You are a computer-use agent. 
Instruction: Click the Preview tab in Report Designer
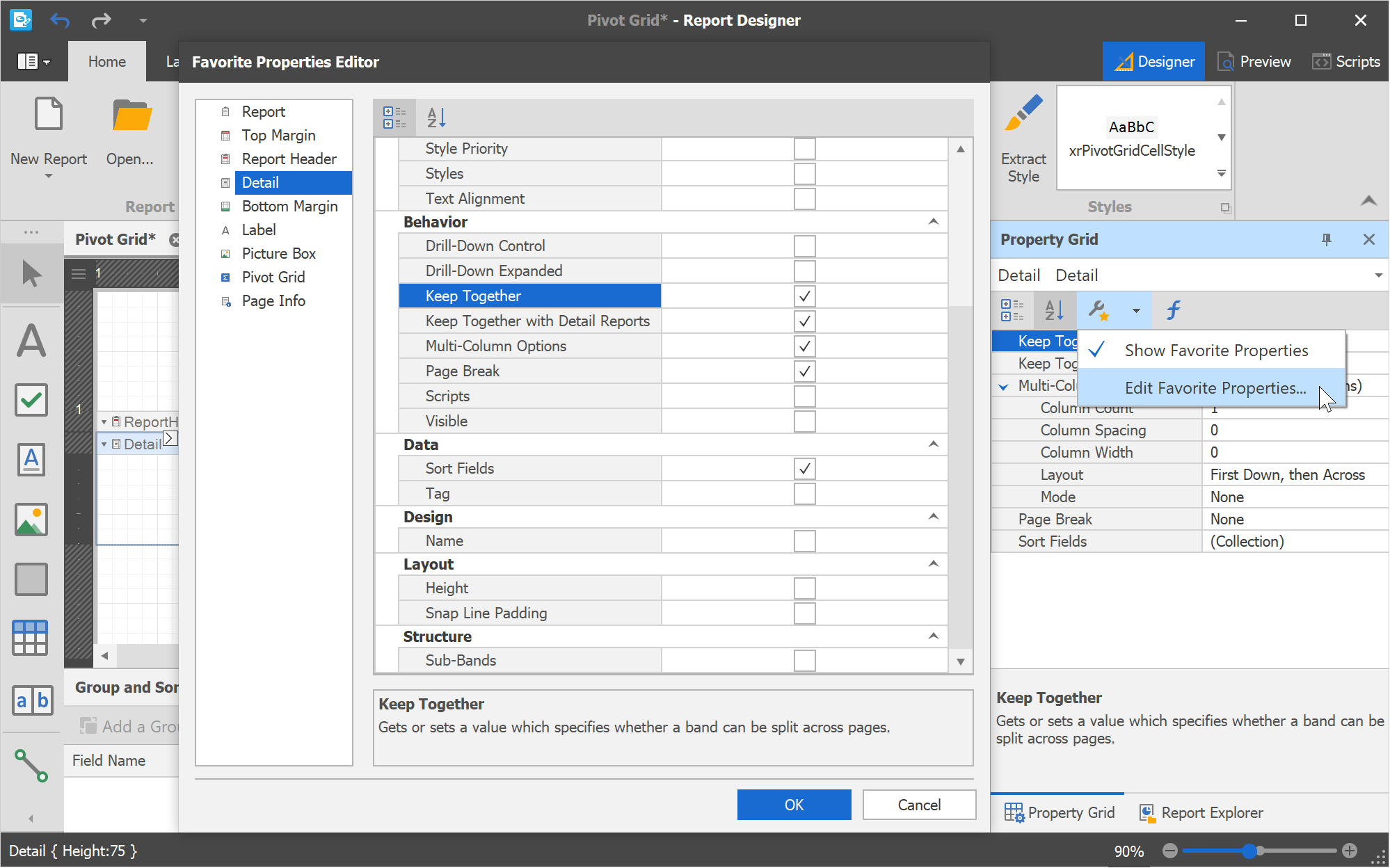[1254, 61]
